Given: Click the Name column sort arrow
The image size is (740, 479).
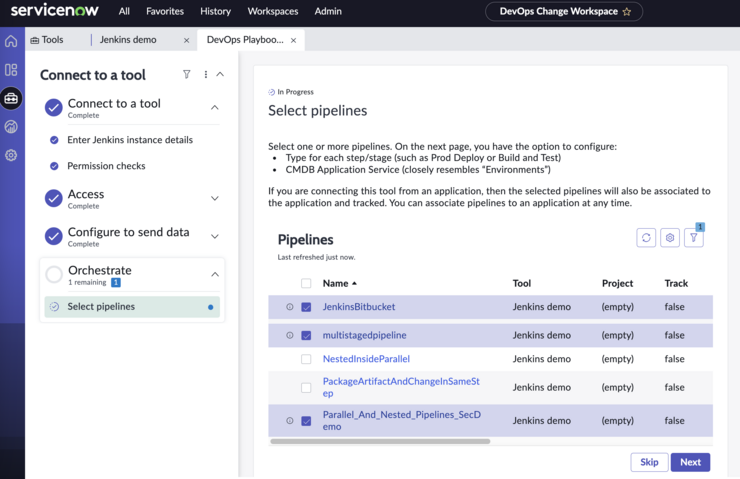Looking at the screenshot, I should (354, 283).
